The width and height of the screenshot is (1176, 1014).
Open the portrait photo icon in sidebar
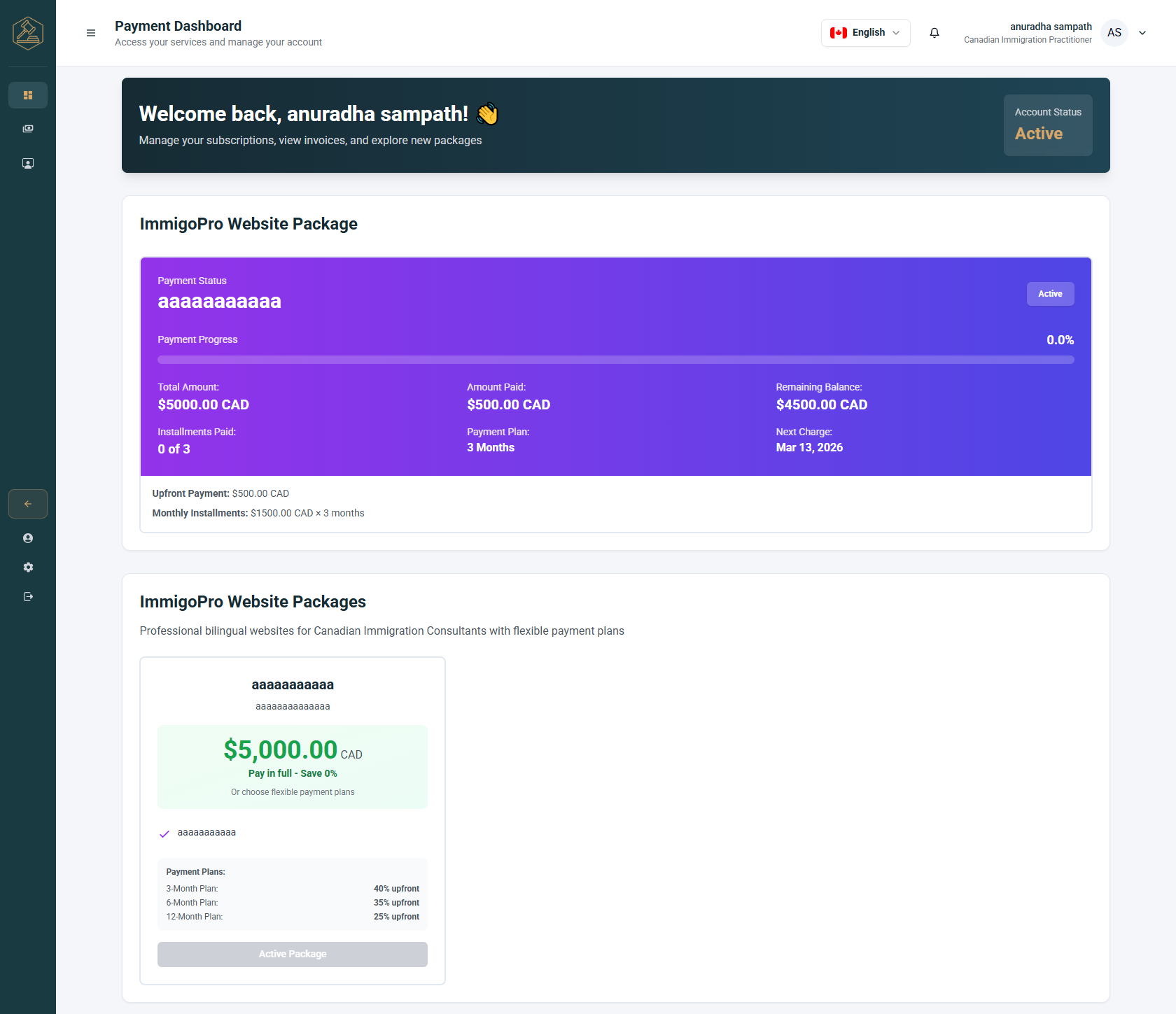click(x=28, y=163)
